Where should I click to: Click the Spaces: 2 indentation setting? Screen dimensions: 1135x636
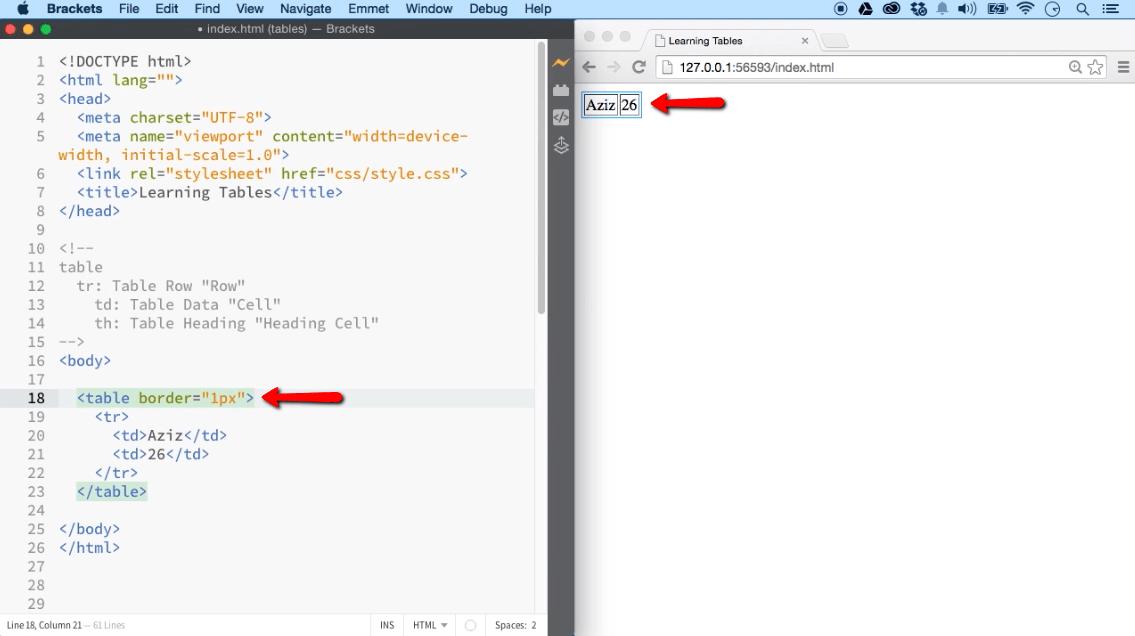click(x=516, y=624)
